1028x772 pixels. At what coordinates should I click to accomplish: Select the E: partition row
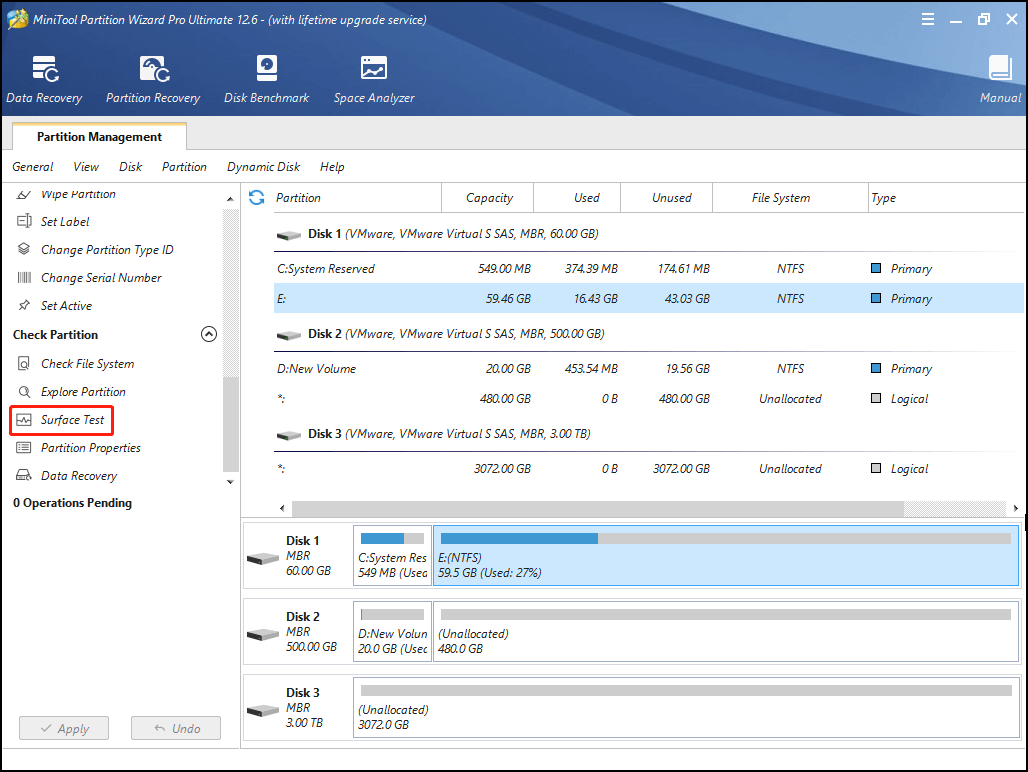(648, 298)
